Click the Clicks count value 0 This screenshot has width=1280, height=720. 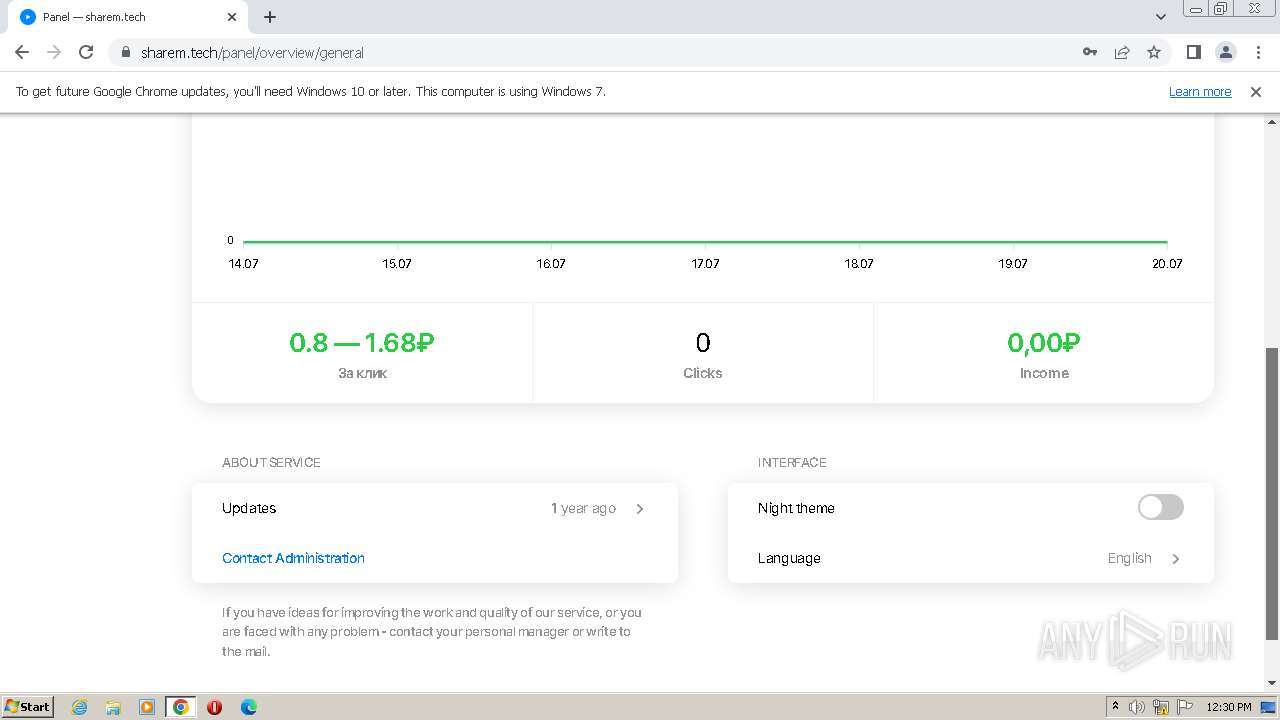point(703,343)
